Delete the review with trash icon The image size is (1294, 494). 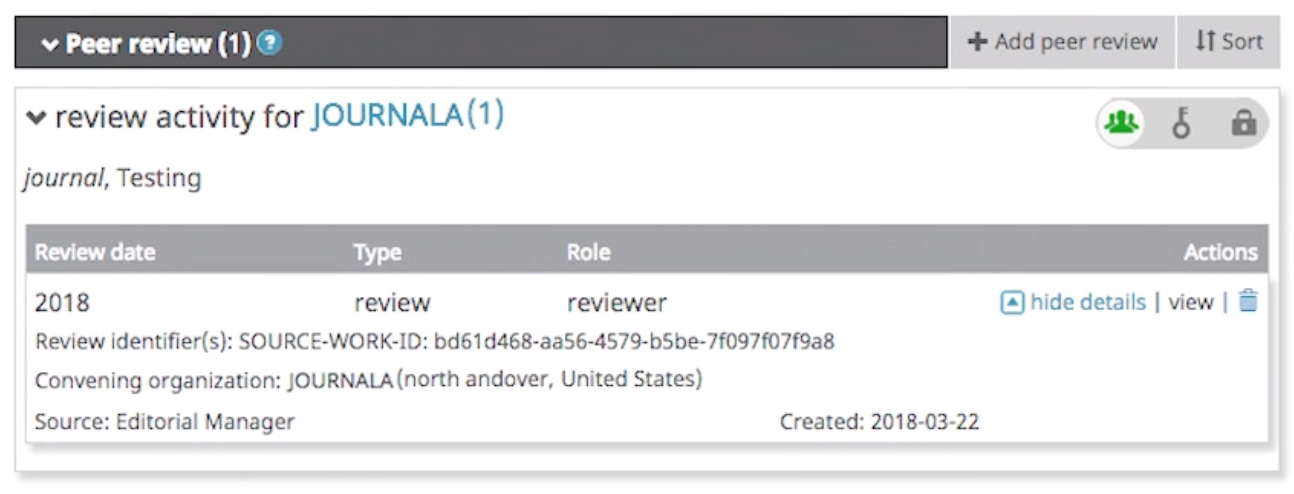coord(1248,301)
